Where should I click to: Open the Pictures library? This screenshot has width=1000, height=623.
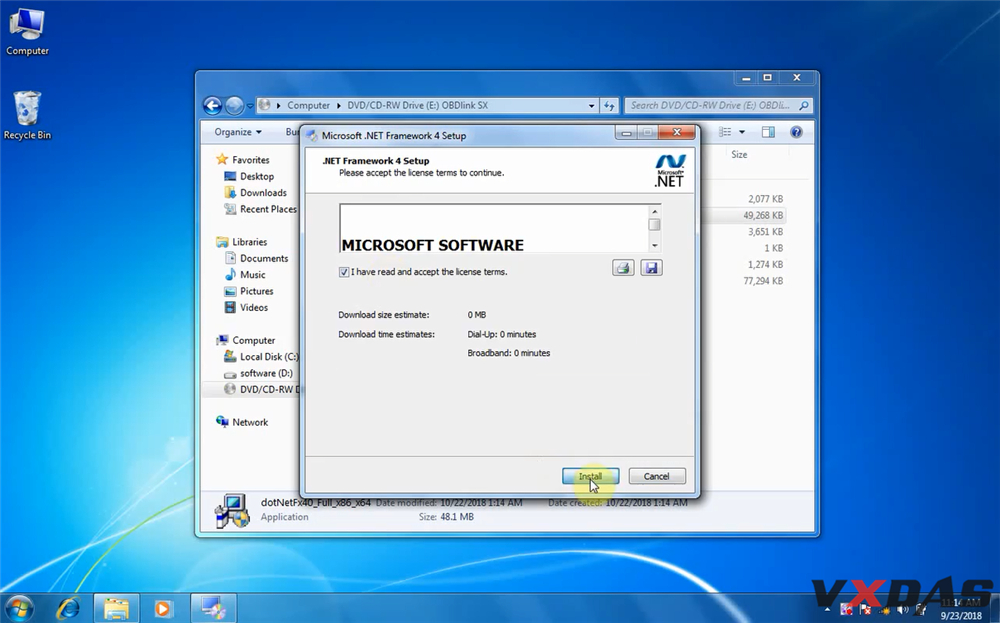pyautogui.click(x=256, y=291)
